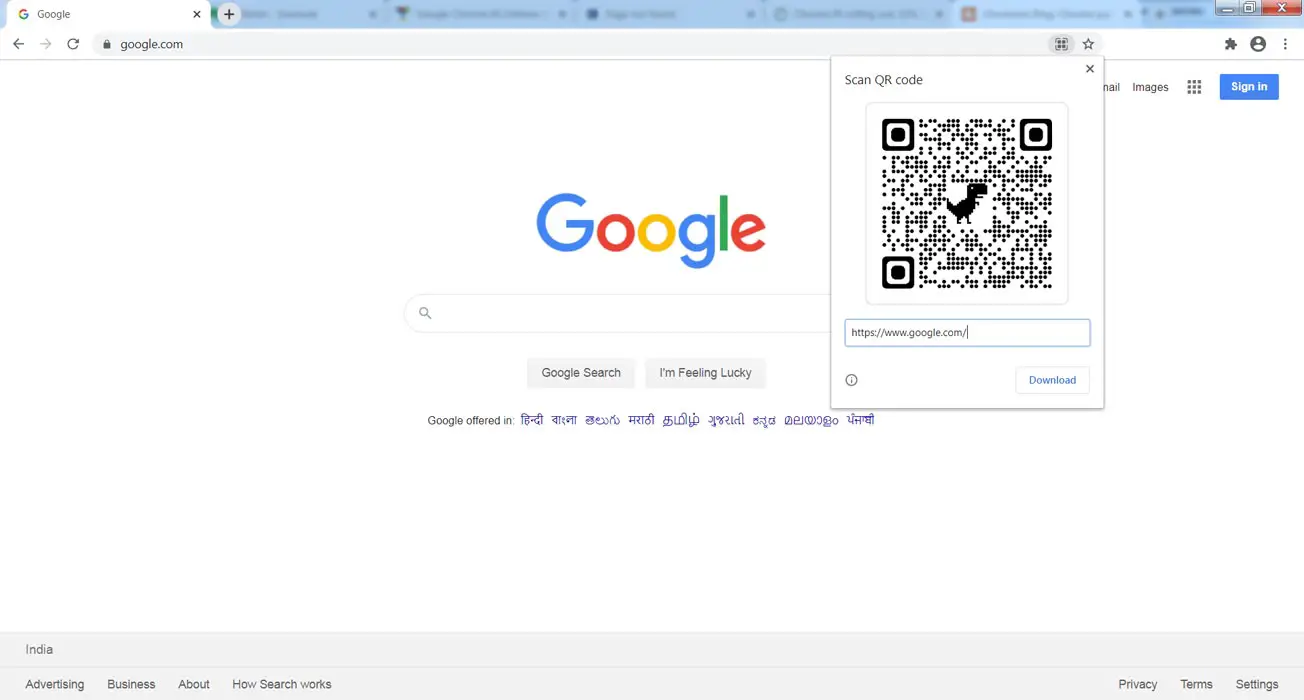Open Chrome's three-dot menu
This screenshot has width=1304, height=700.
tap(1285, 44)
